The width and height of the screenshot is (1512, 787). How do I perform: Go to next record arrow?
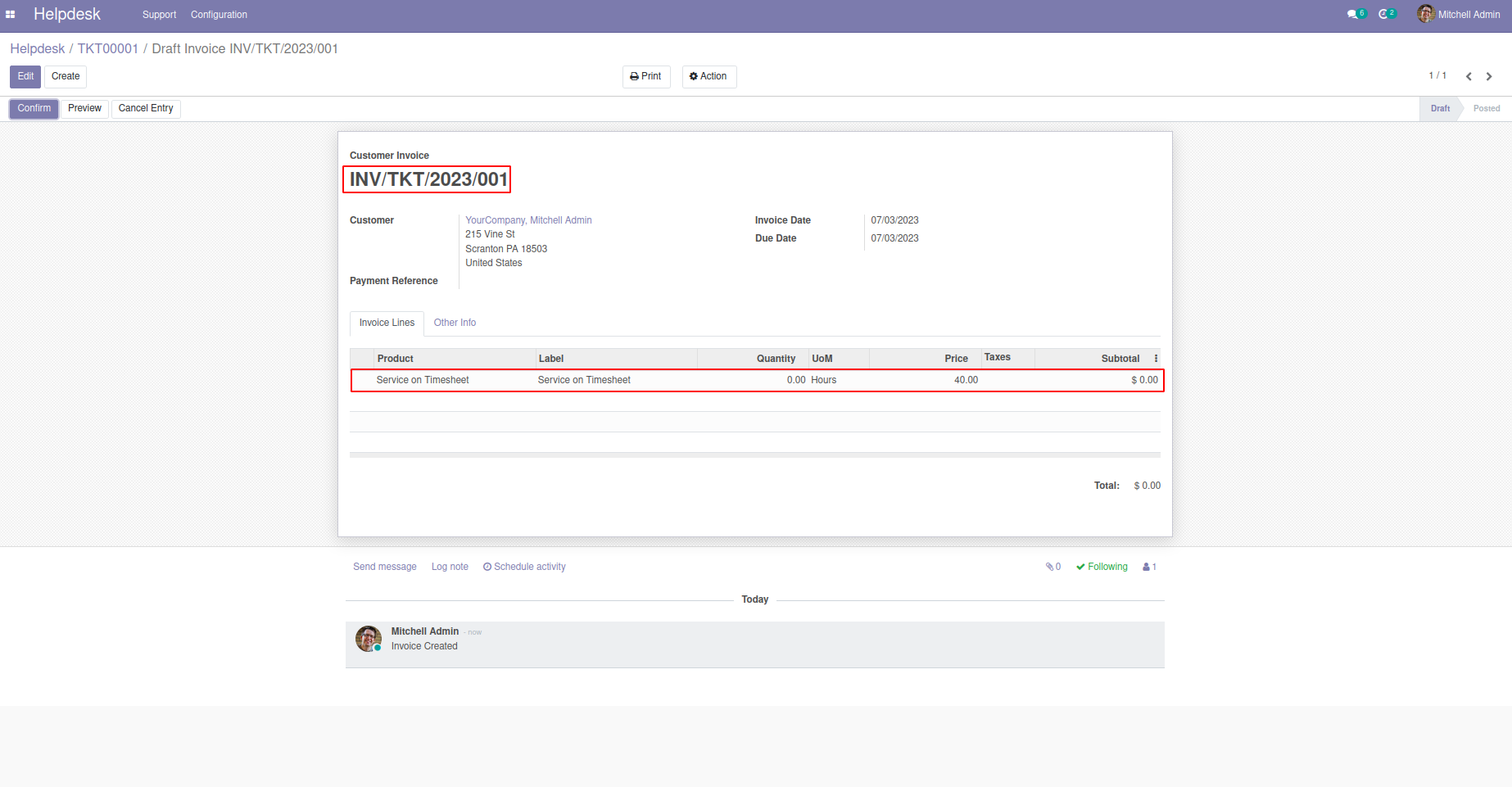coord(1489,76)
